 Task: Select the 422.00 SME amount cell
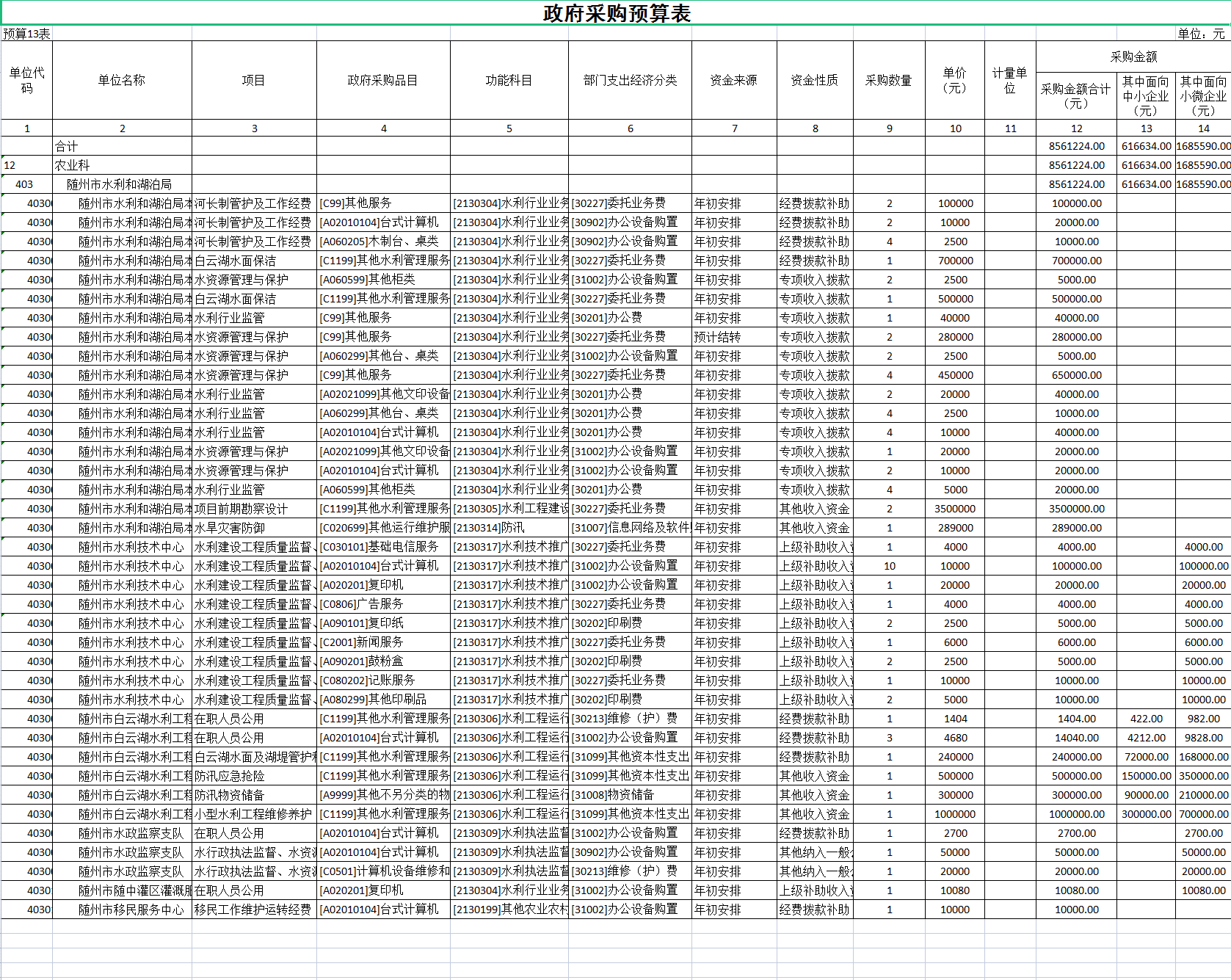[x=1146, y=719]
